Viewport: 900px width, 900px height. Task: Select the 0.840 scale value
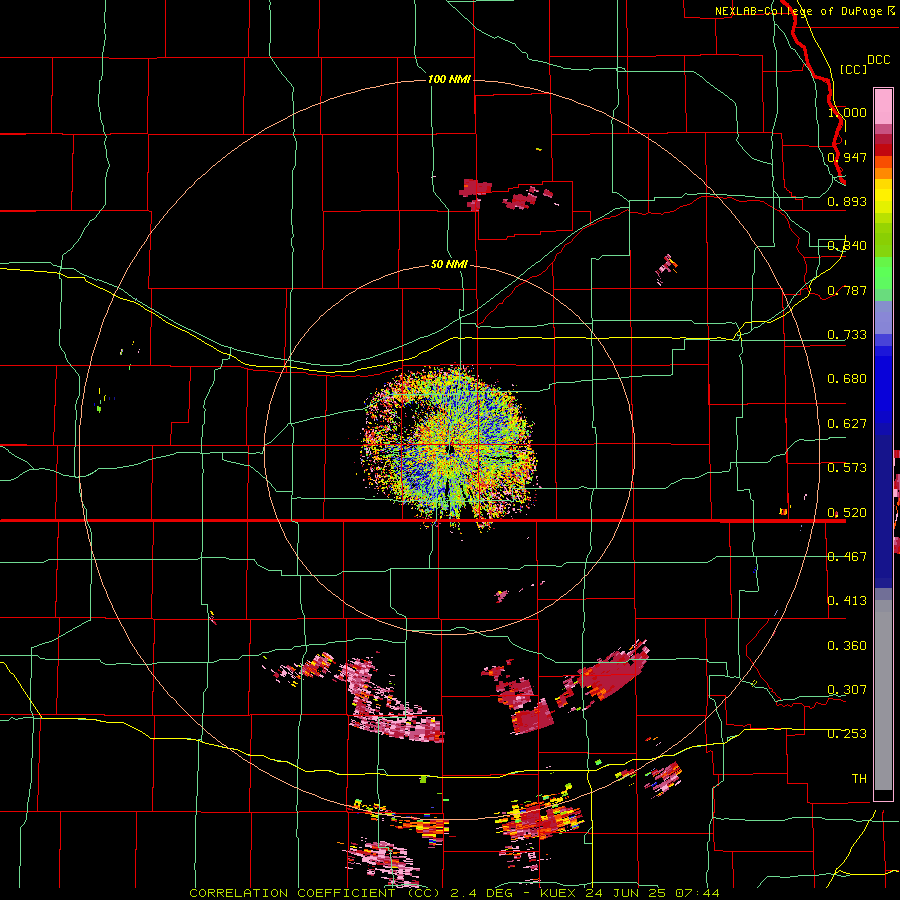tap(847, 246)
